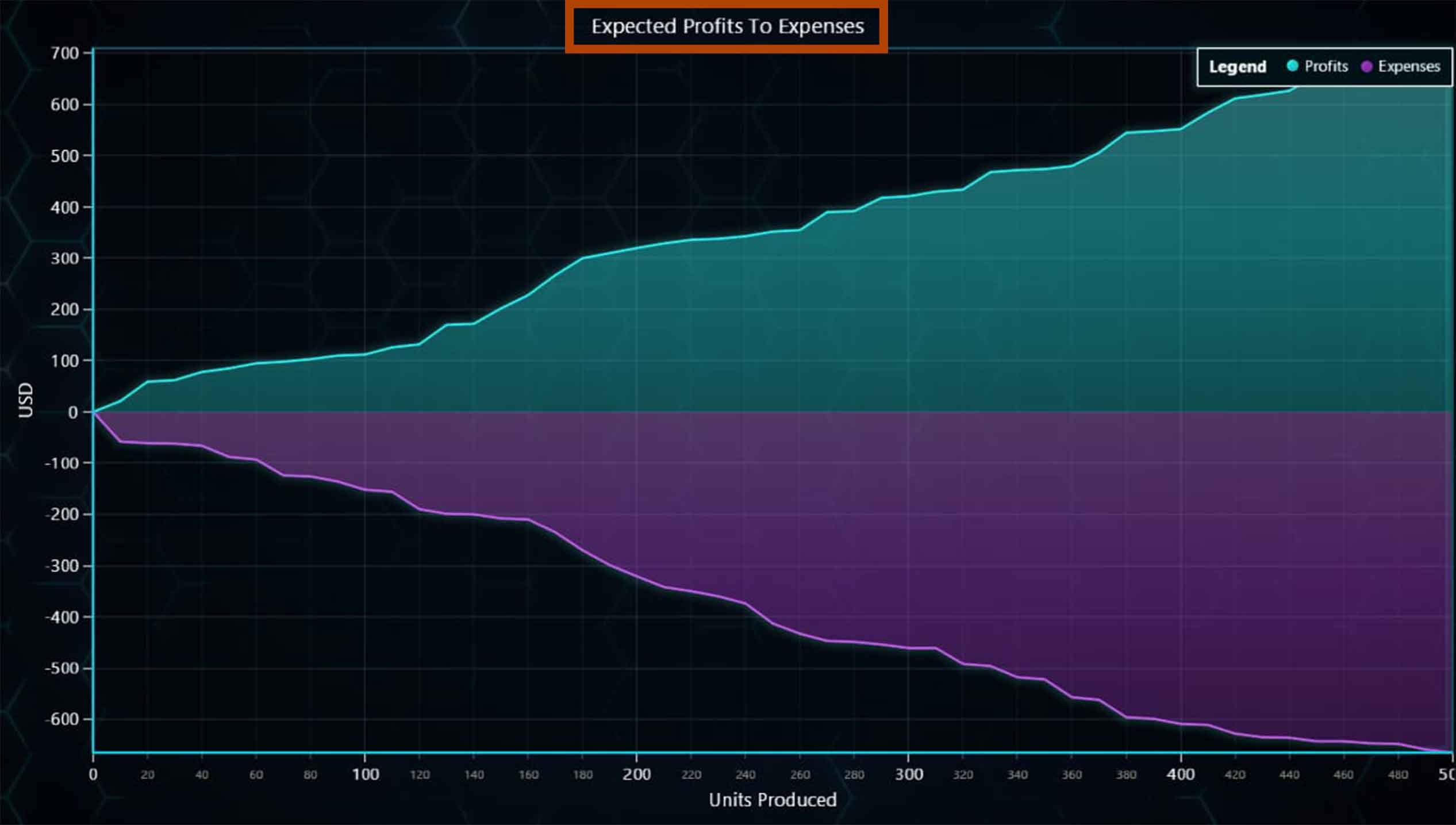Click the 60 tick on Units axis

pyautogui.click(x=256, y=775)
